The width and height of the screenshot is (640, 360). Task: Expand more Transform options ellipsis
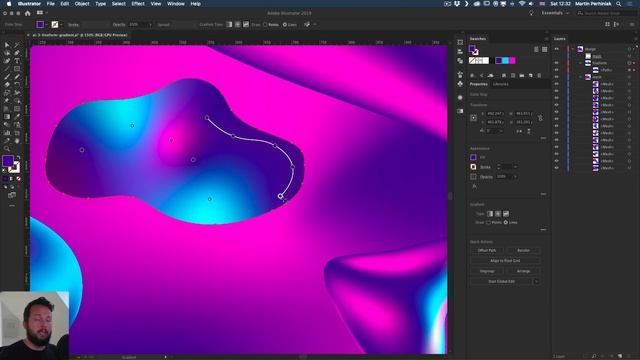click(x=543, y=138)
